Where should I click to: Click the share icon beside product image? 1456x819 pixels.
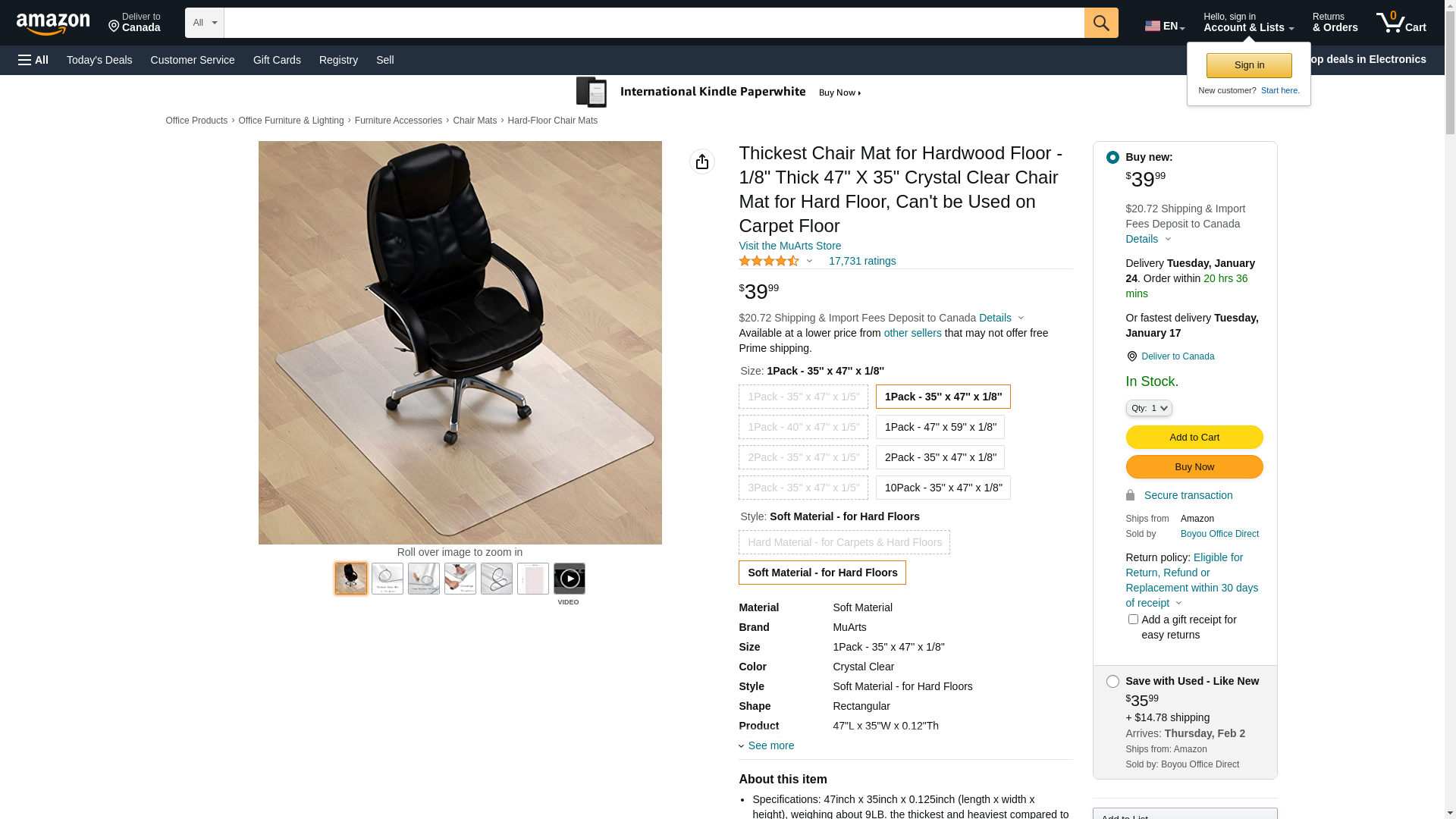(702, 162)
